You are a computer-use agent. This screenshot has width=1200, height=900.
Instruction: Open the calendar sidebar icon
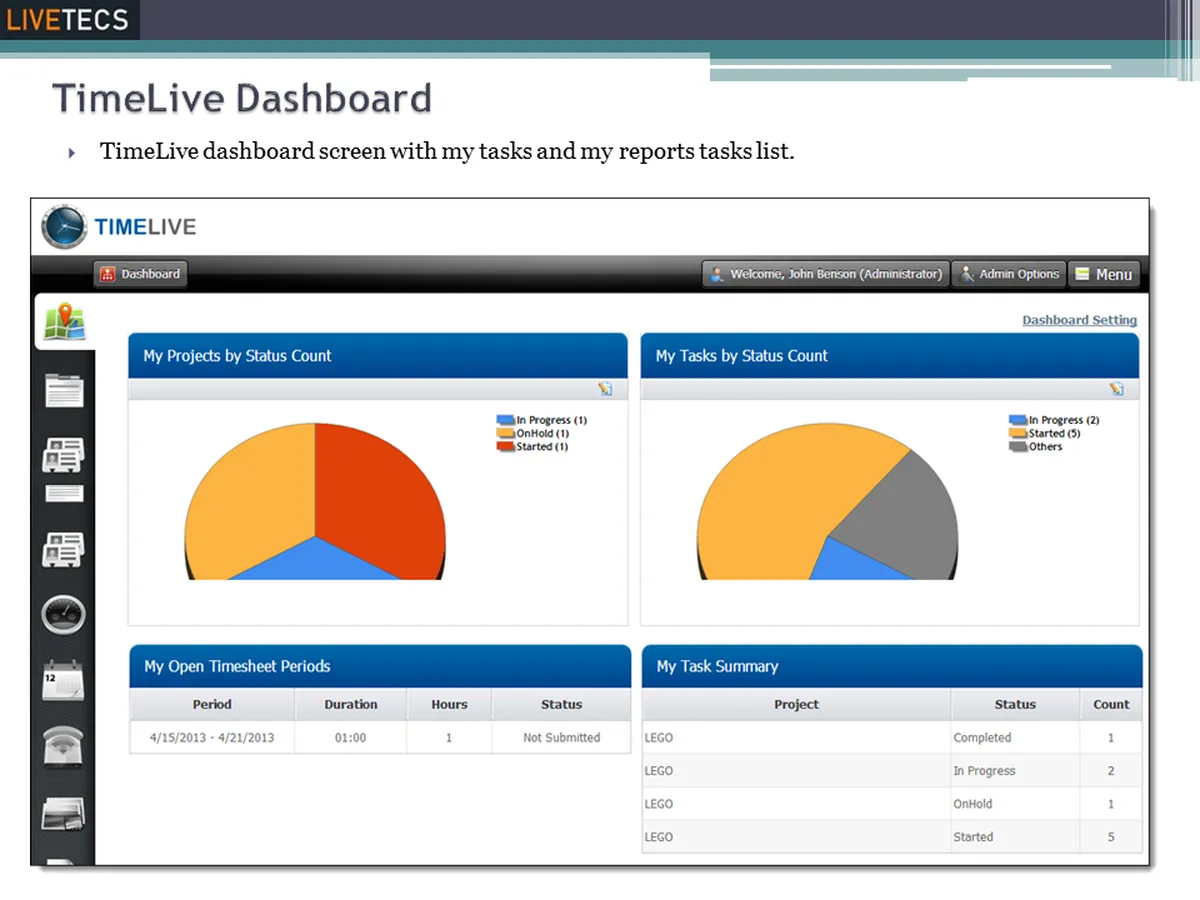click(x=64, y=681)
